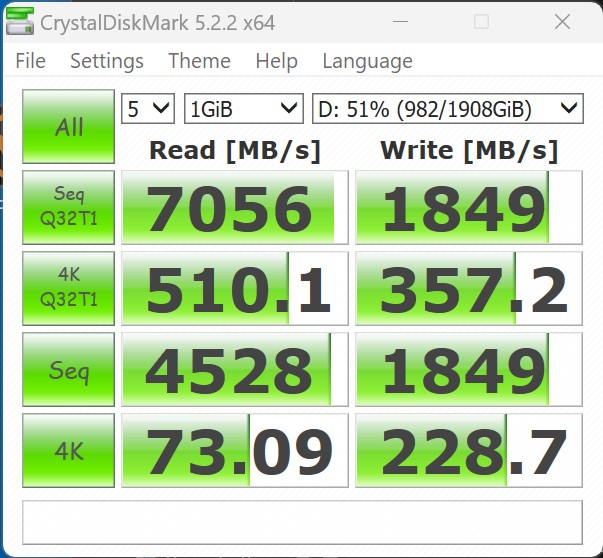Start the Seq Q32T1 test
The width and height of the screenshot is (603, 558).
[x=68, y=208]
